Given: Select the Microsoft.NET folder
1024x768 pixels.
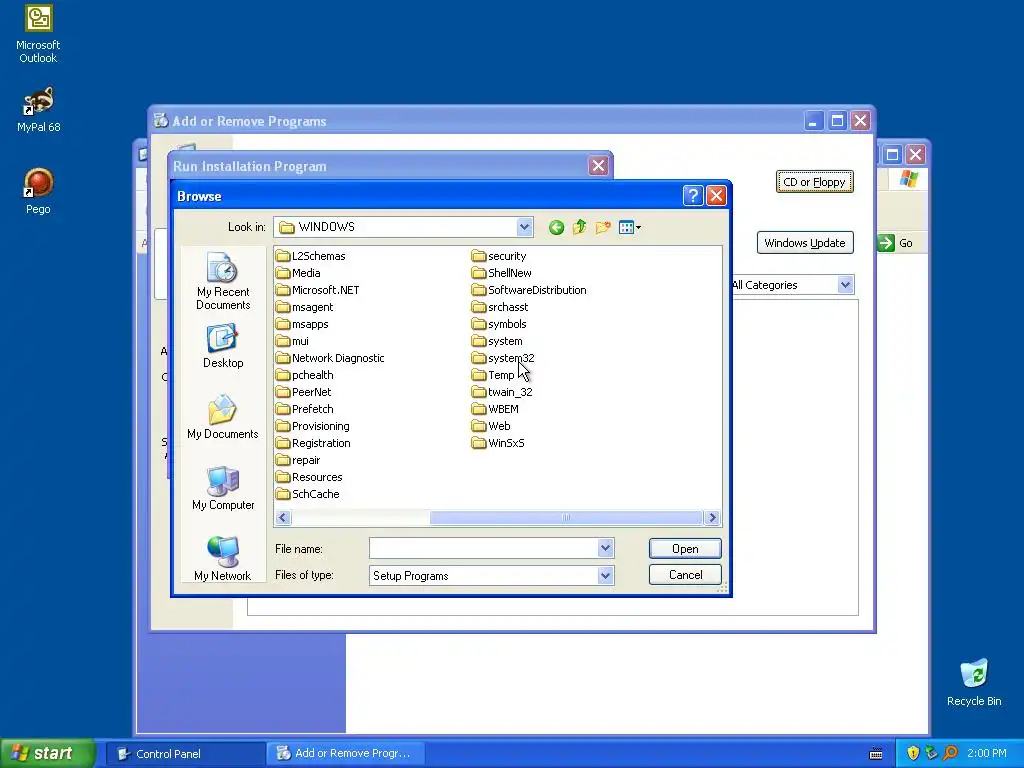Looking at the screenshot, I should pyautogui.click(x=317, y=290).
